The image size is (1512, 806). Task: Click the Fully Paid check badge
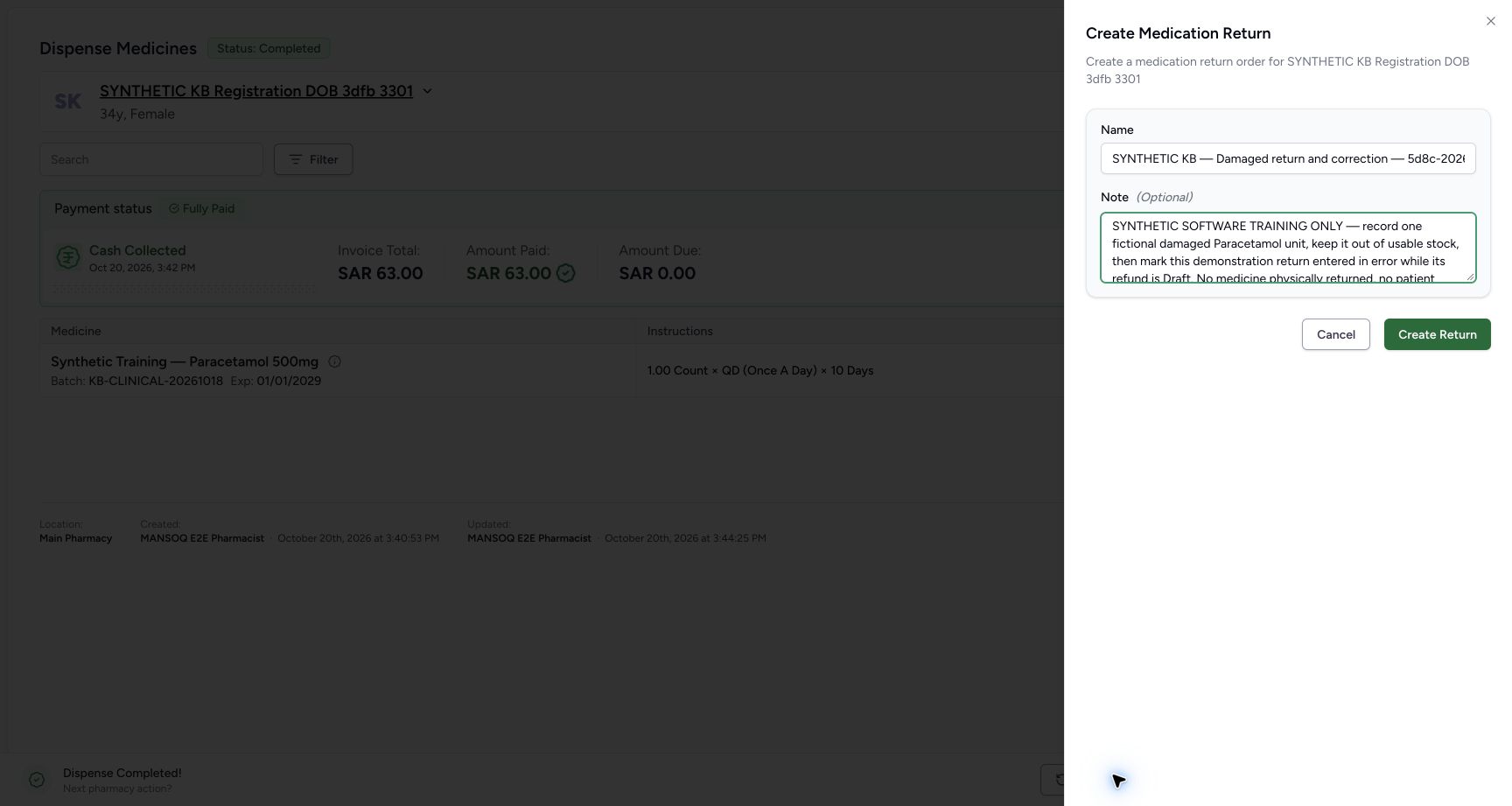(x=202, y=208)
